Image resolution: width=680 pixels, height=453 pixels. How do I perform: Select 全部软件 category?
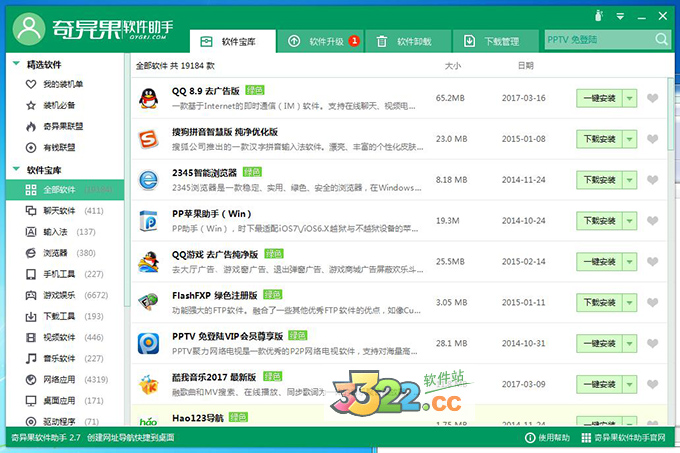pos(65,190)
